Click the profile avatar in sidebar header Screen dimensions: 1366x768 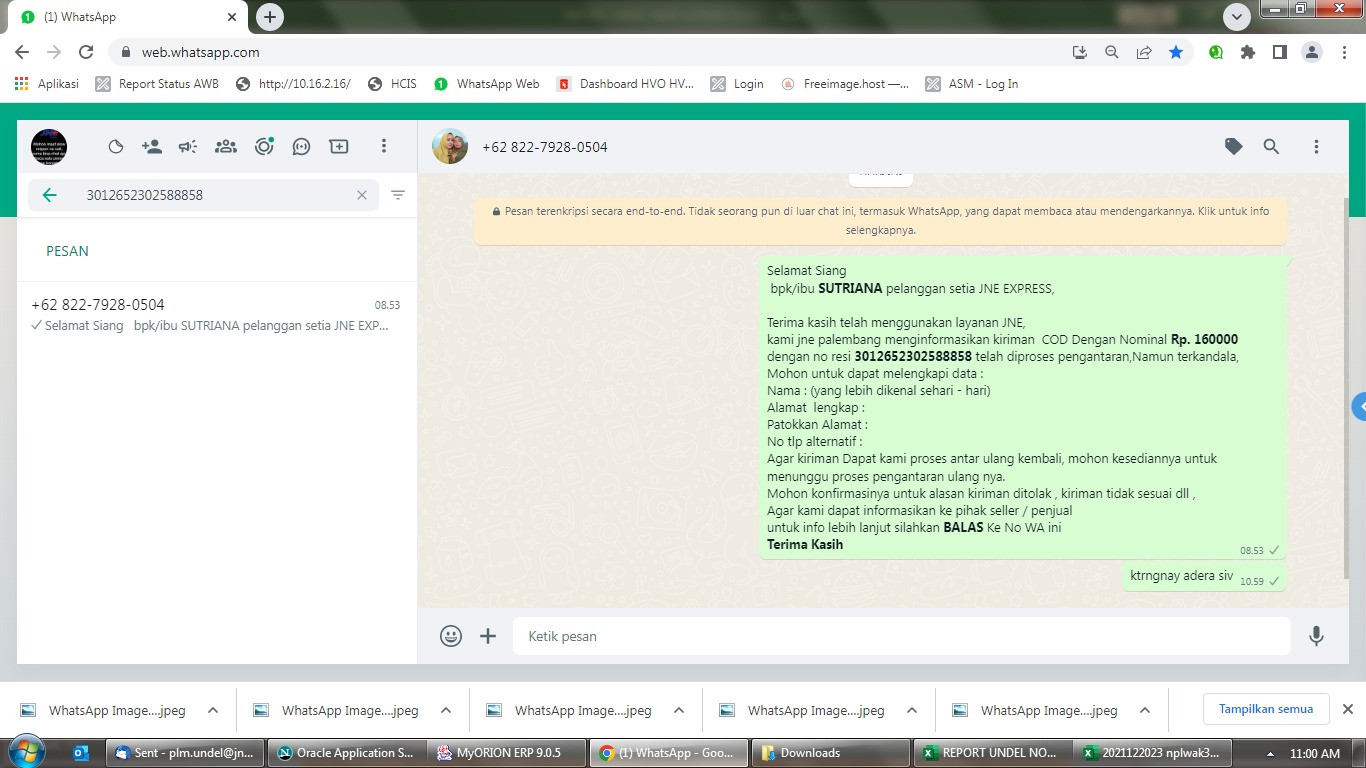pos(49,147)
